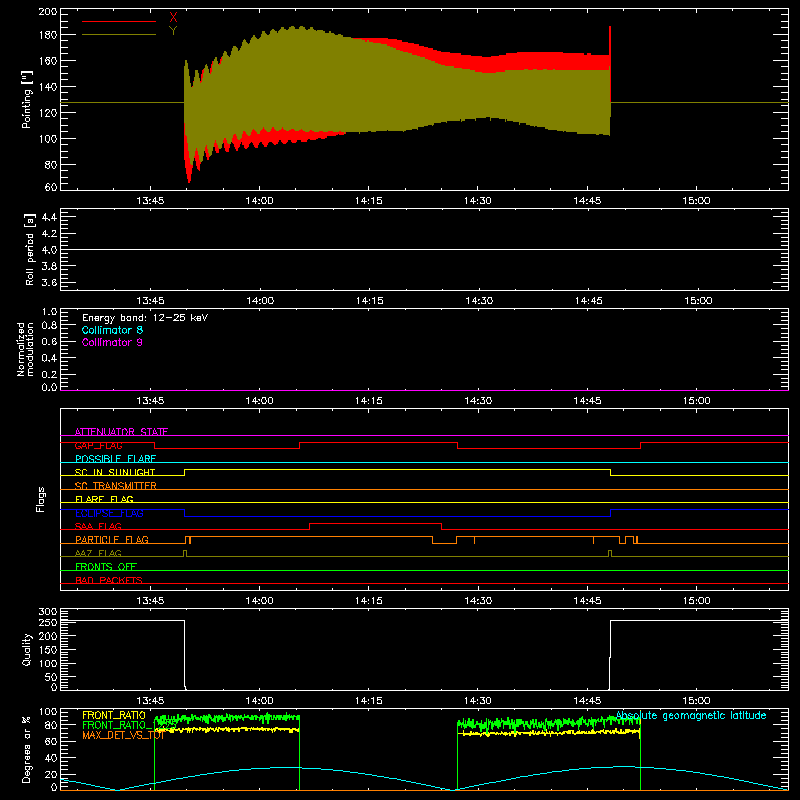Click 14:15 under the Roll period plot

pos(369,301)
